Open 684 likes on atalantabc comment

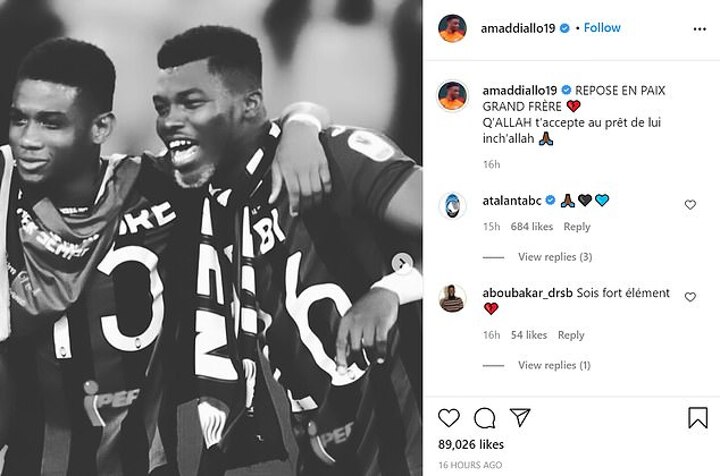(532, 227)
